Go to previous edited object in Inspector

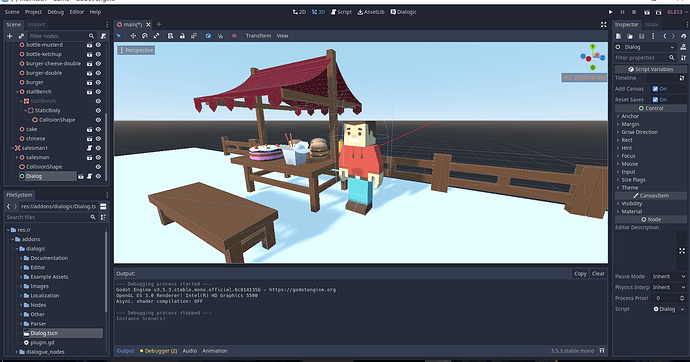tap(664, 36)
